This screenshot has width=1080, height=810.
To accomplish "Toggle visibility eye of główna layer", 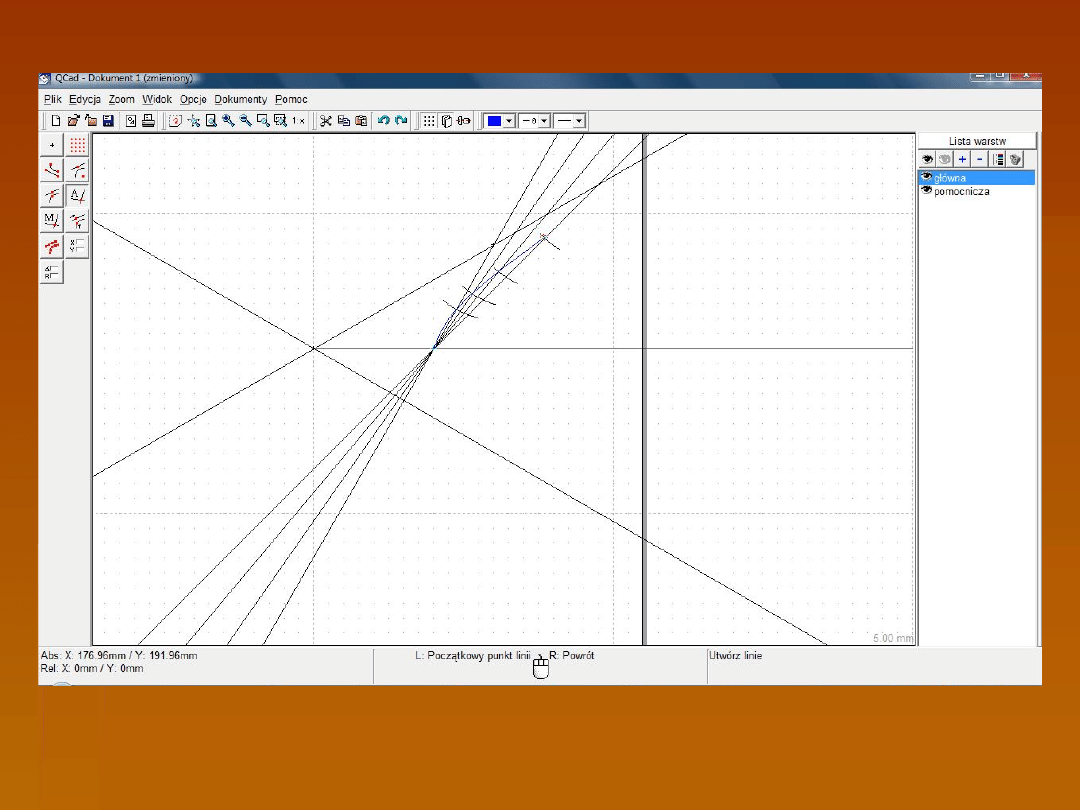I will click(926, 177).
